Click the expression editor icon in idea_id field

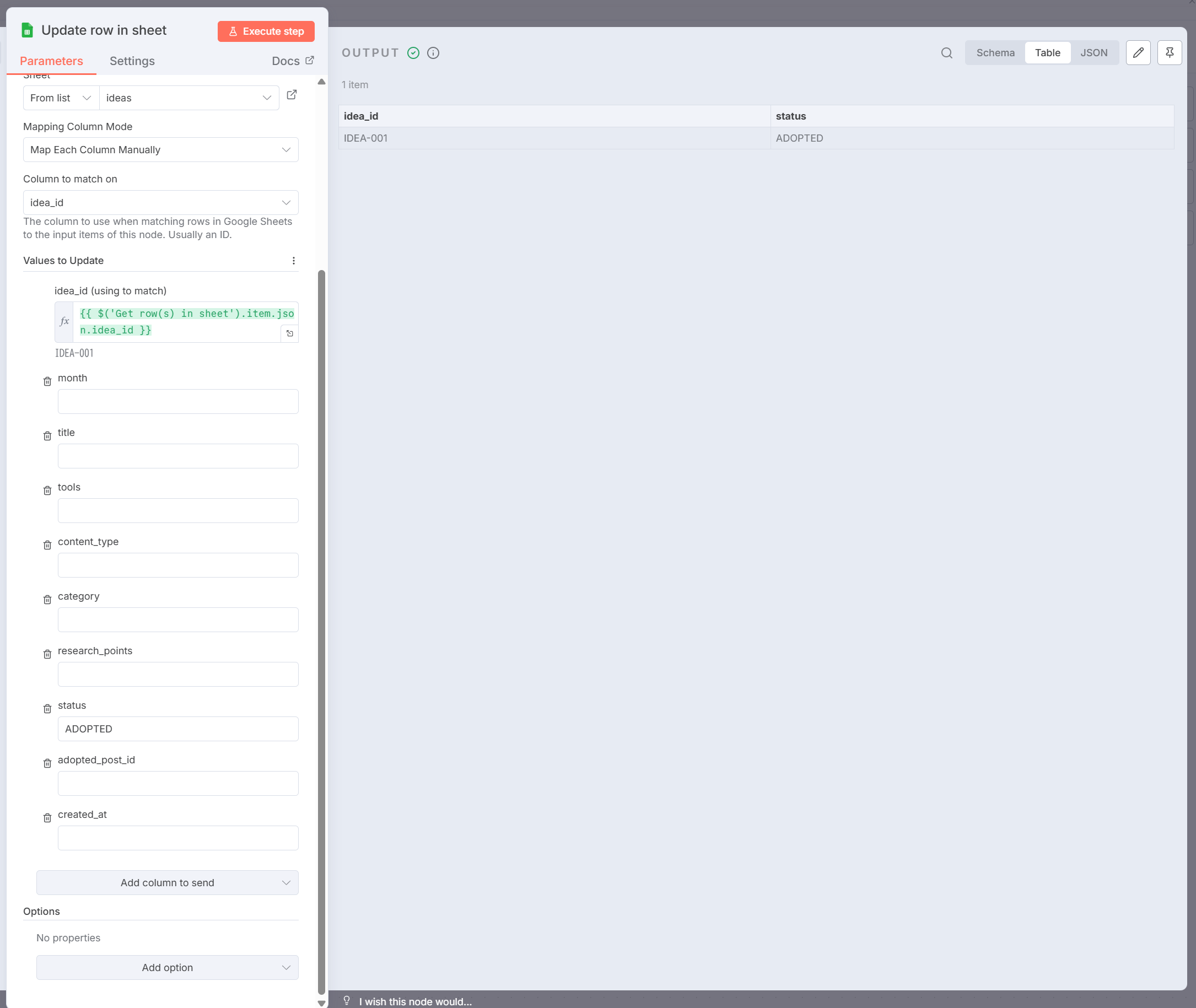pyautogui.click(x=290, y=334)
